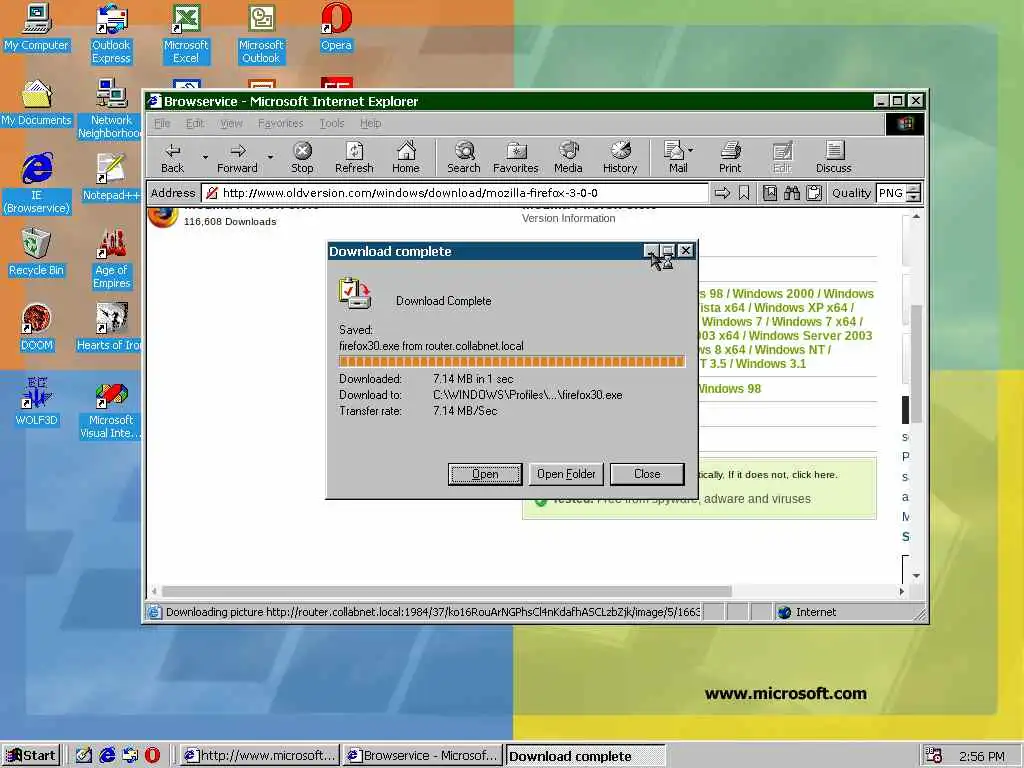Open the Edit menu

[195, 123]
